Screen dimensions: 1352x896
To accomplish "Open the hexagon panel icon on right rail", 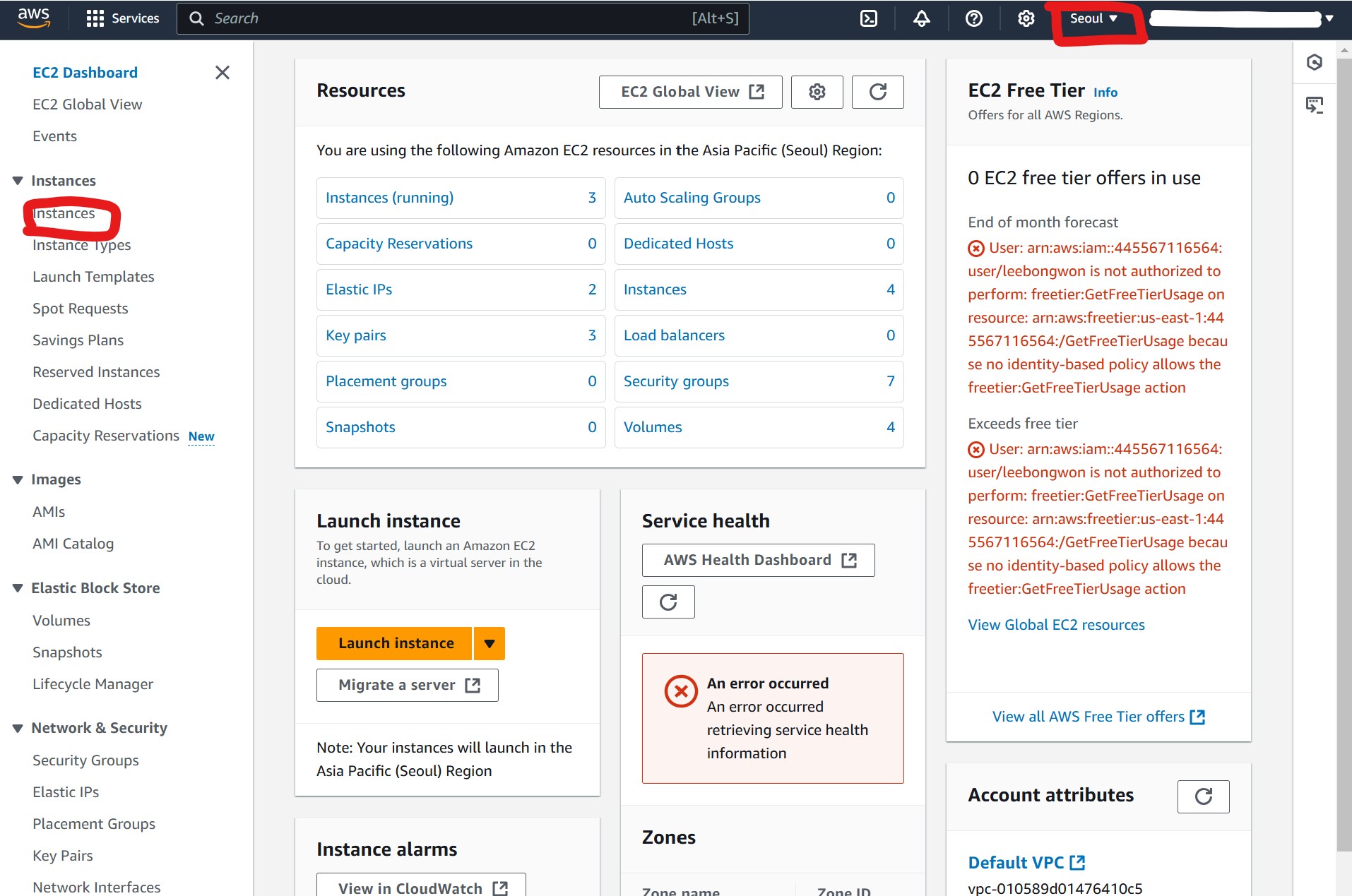I will 1315,62.
